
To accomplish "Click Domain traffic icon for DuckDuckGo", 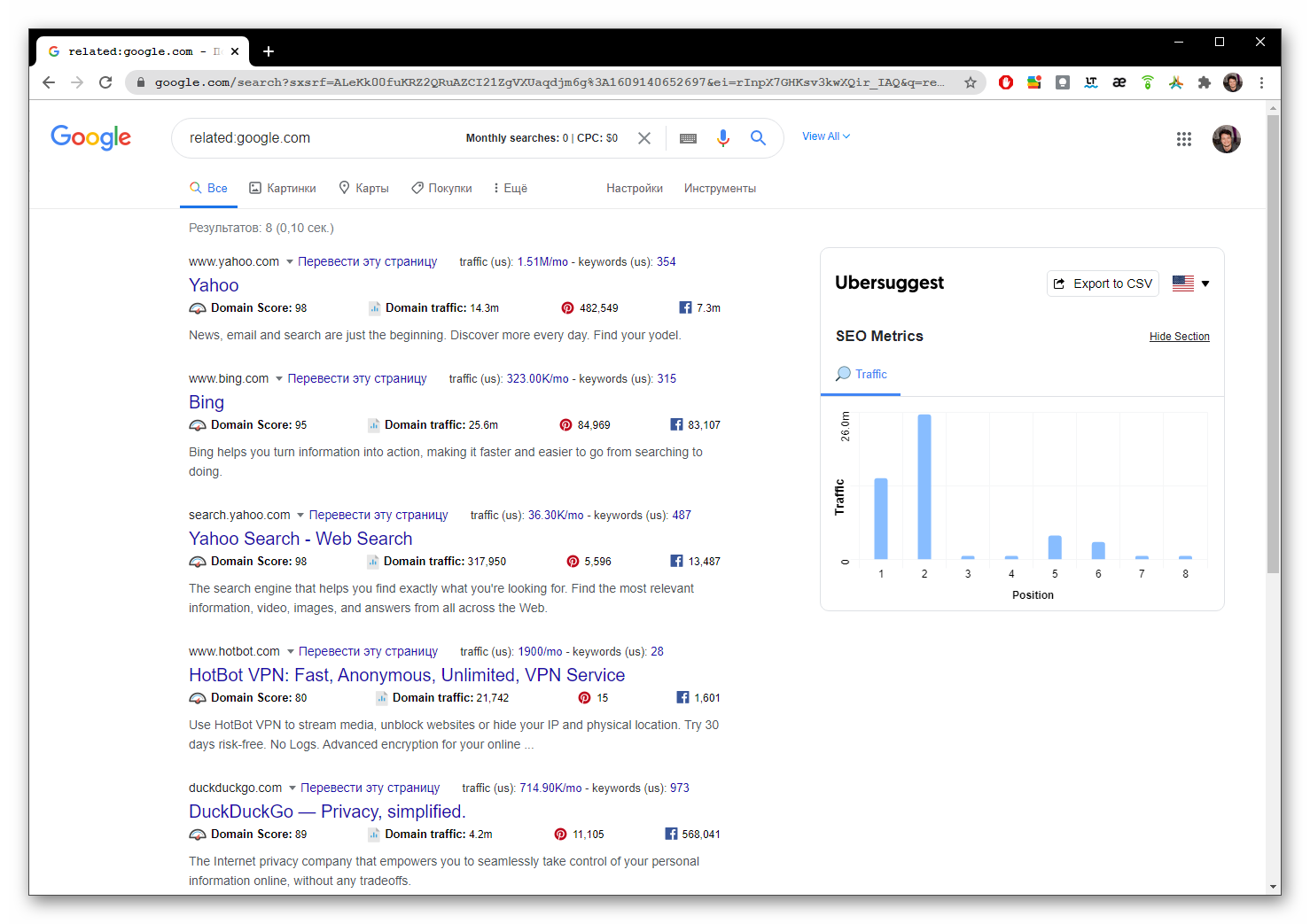I will coord(374,835).
